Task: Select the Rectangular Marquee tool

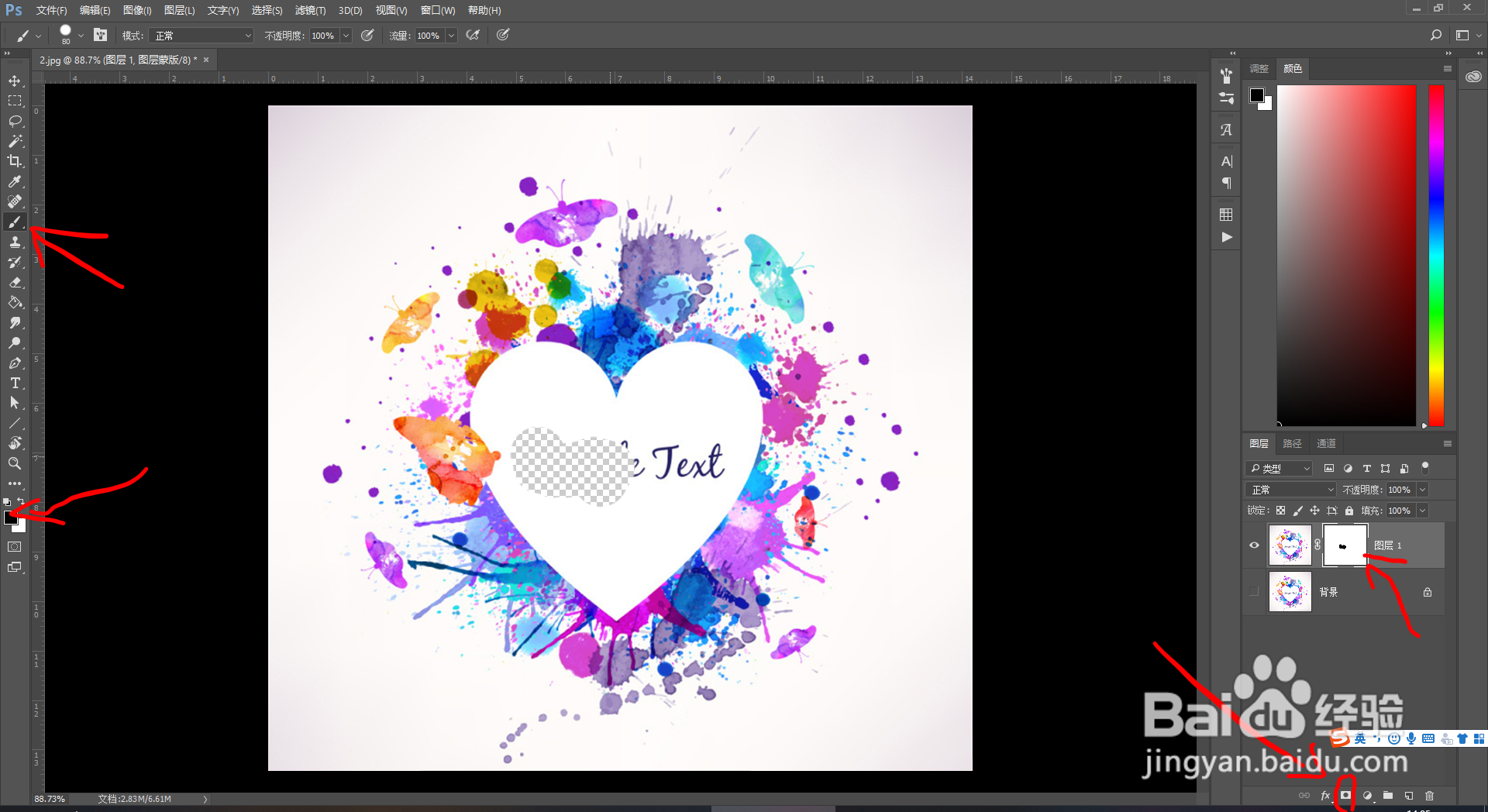Action: (15, 101)
